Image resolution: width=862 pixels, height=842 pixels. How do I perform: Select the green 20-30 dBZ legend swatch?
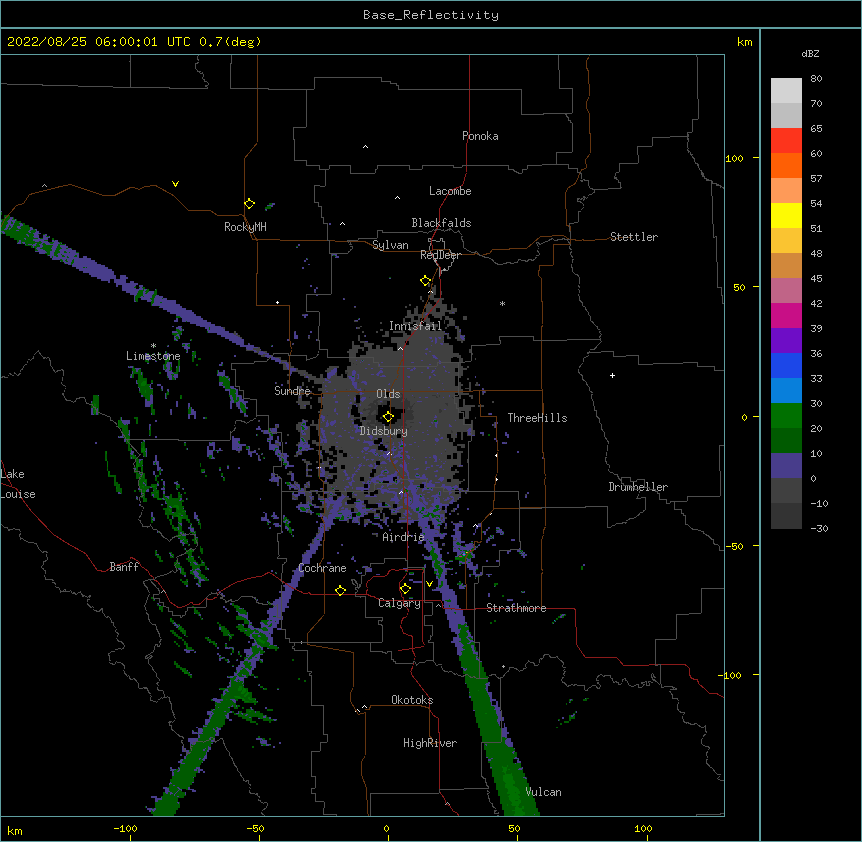pos(786,416)
